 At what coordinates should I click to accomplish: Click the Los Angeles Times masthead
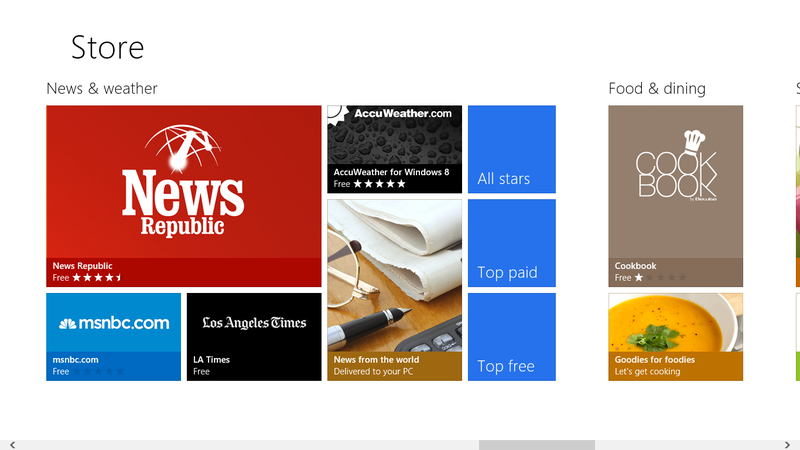pos(254,323)
